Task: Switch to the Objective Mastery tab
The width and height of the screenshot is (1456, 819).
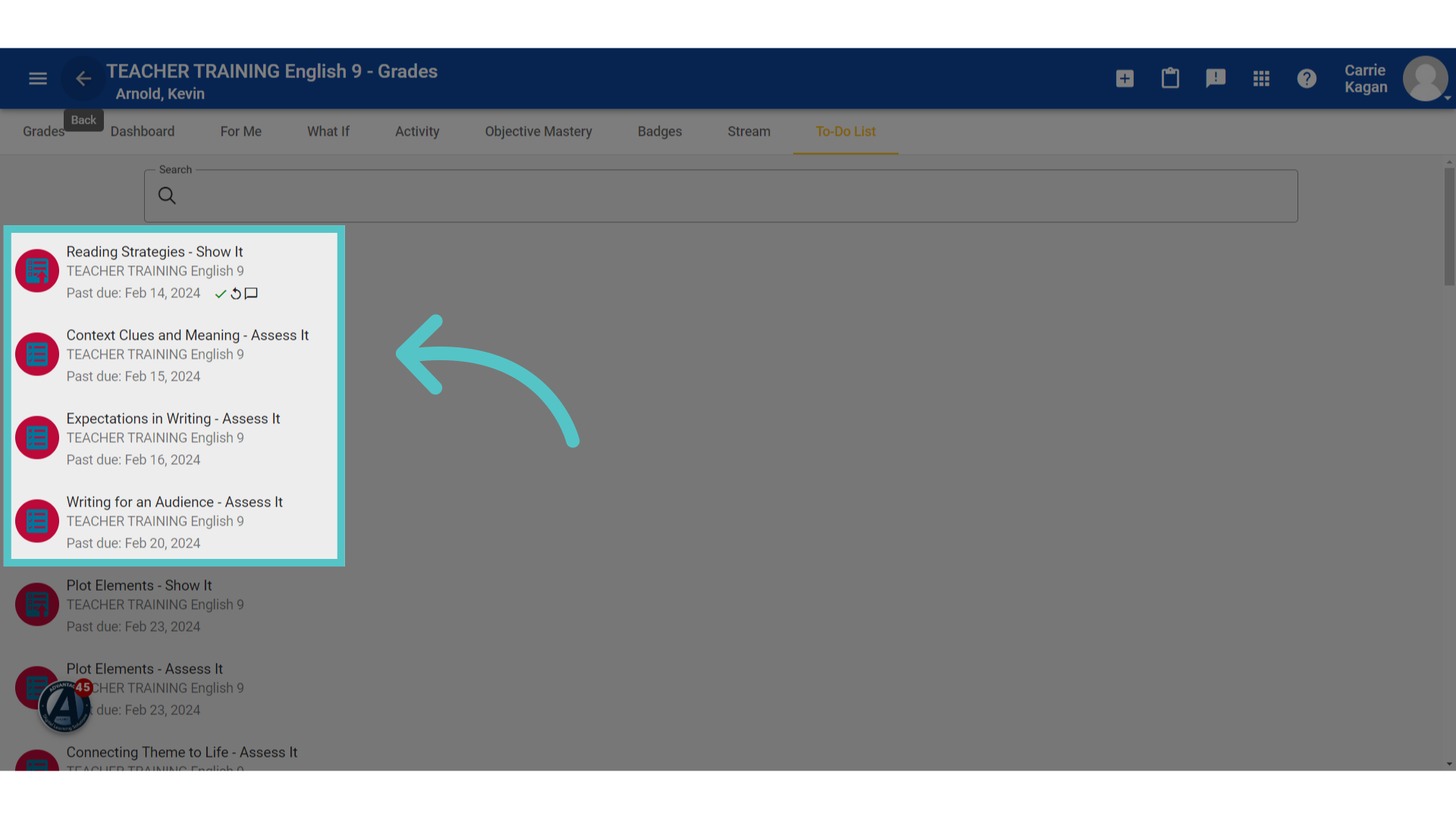Action: coord(538,131)
